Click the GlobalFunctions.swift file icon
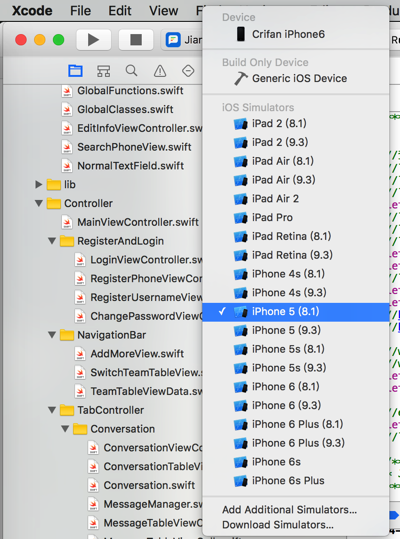 (67, 91)
